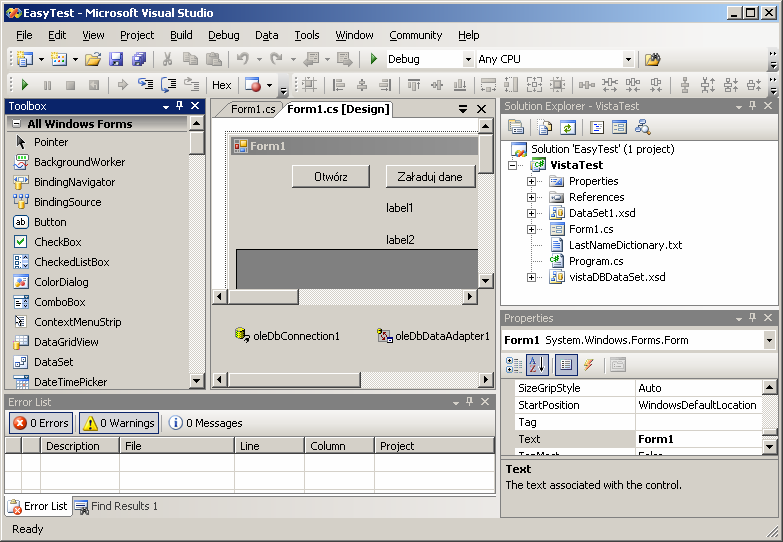Click the Align to Grid icon
The height and width of the screenshot is (542, 783).
309,84
